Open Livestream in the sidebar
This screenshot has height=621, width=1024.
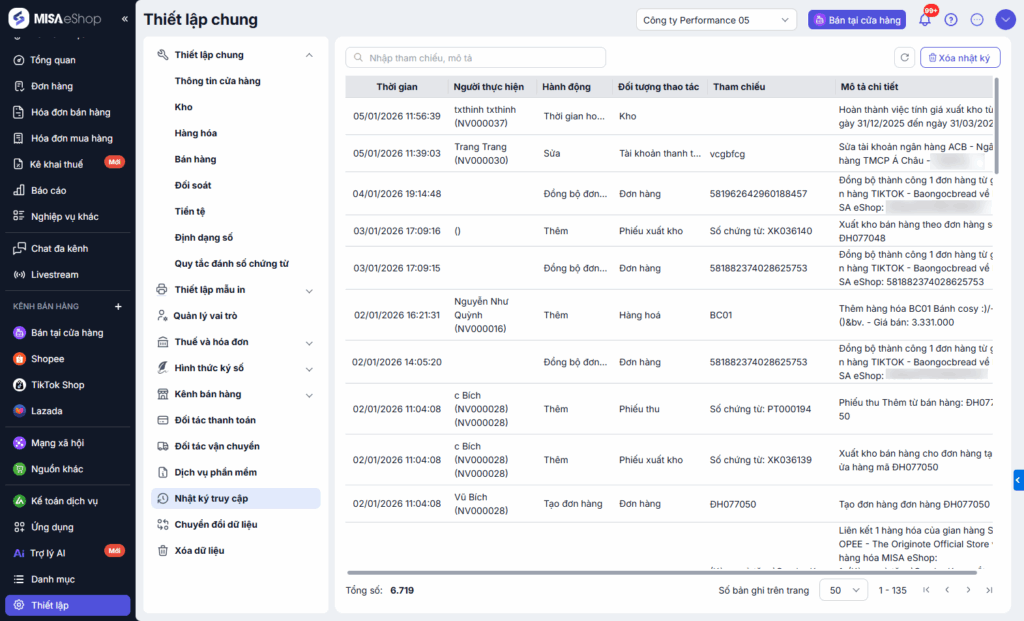point(54,275)
